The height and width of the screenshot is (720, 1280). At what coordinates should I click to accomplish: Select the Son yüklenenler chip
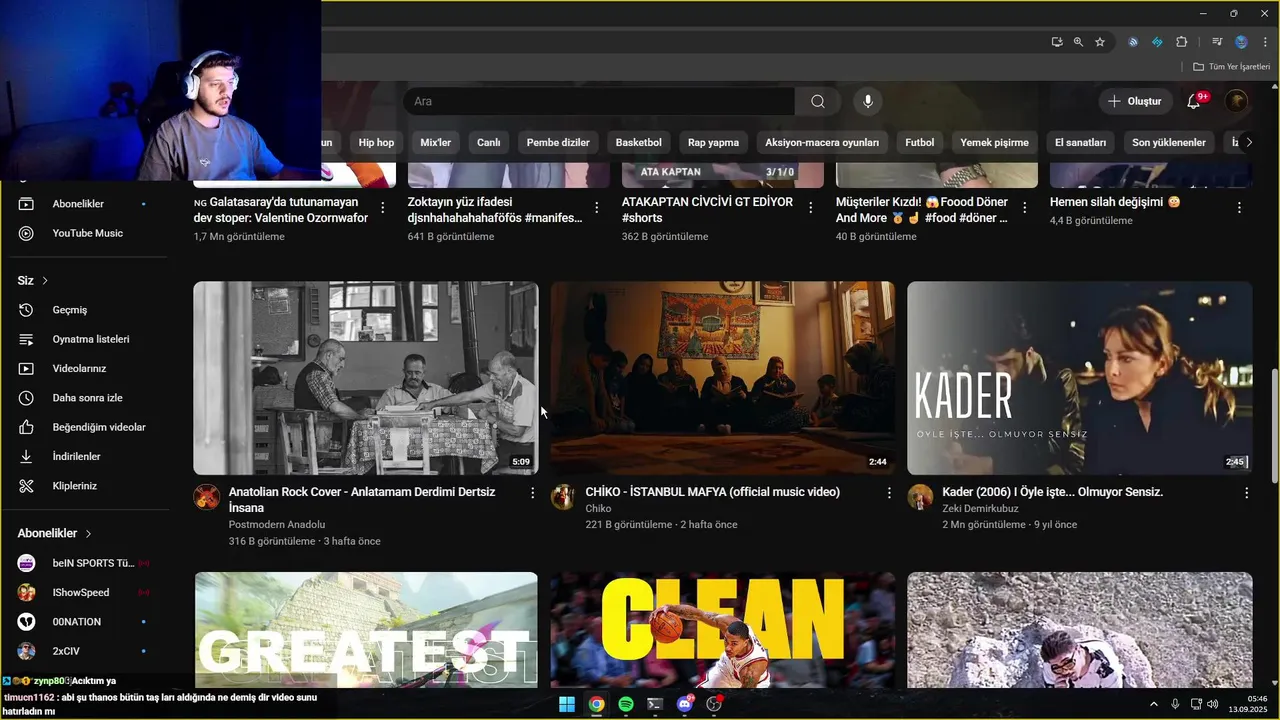point(1169,142)
